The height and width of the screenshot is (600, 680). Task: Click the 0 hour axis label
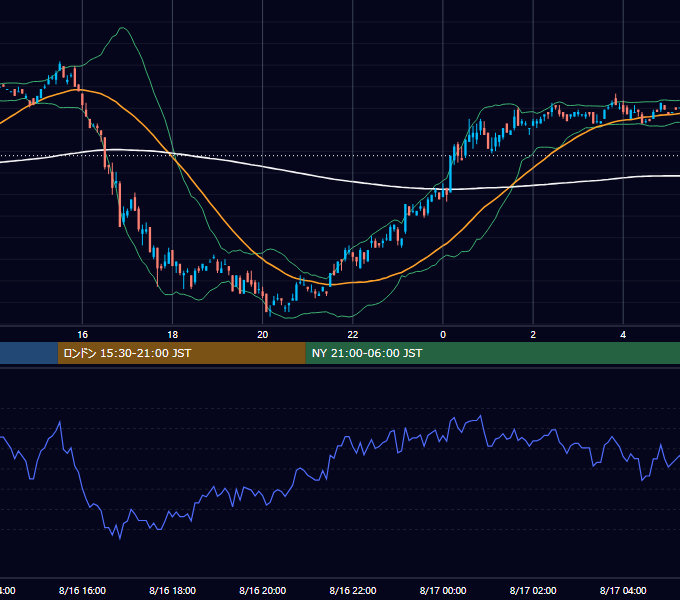(x=443, y=335)
